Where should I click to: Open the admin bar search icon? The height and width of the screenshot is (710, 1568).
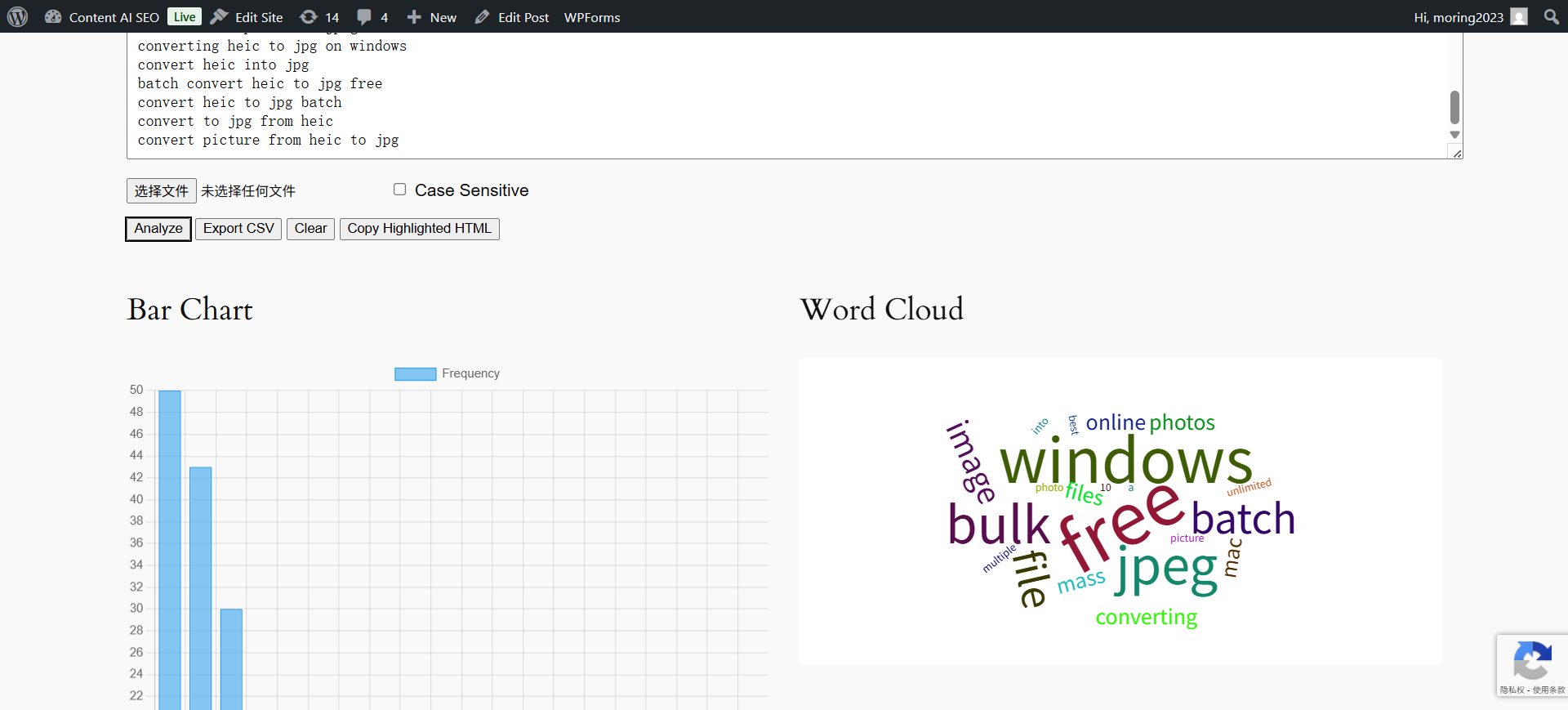point(1551,17)
